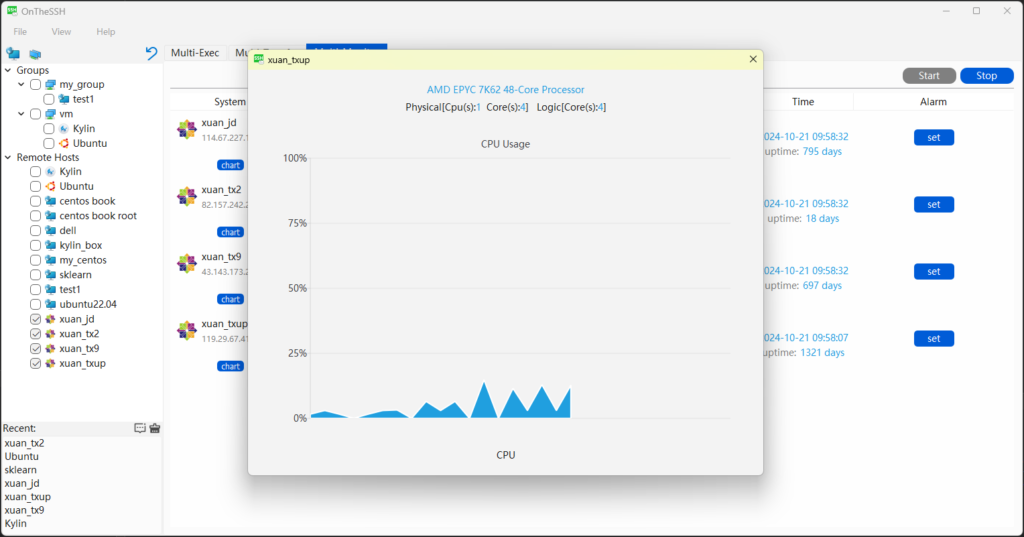
Task: Click the refresh arrow above host tree
Action: pos(151,53)
